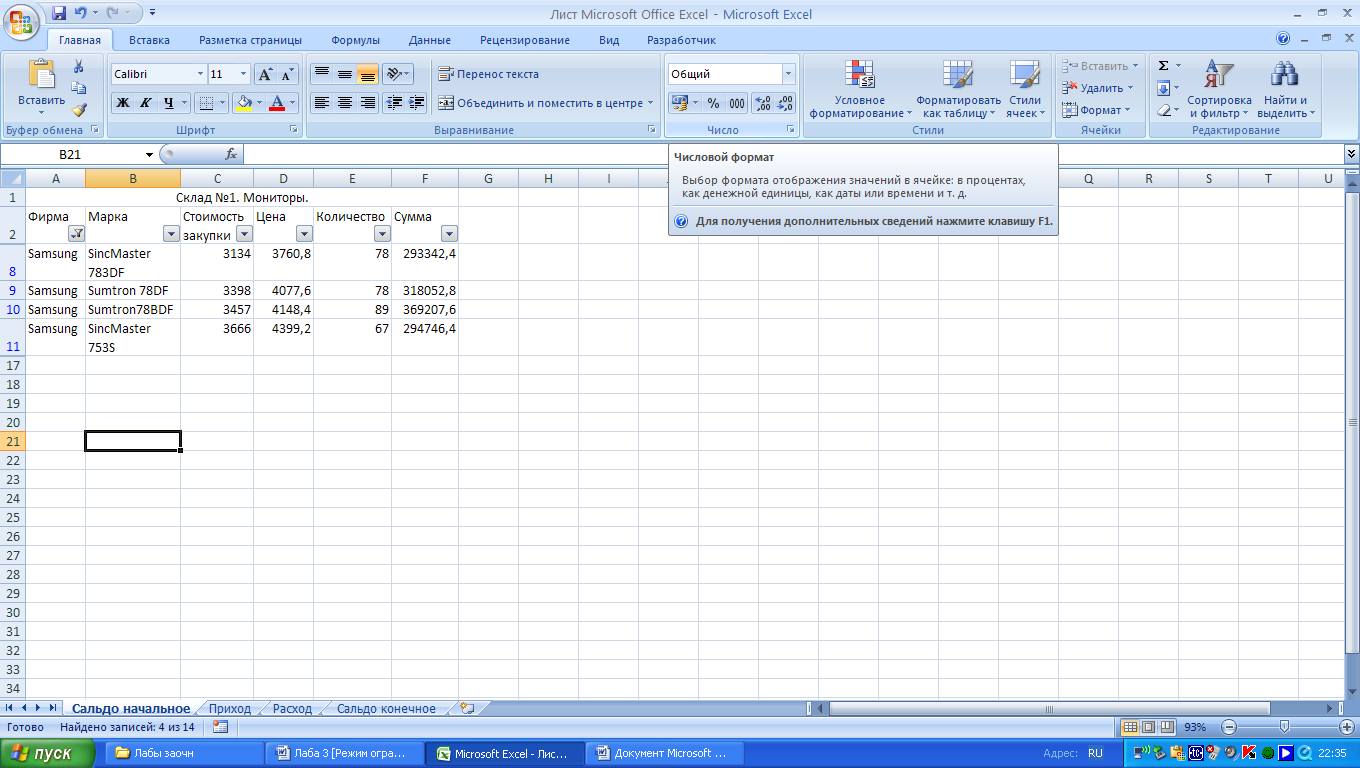Increase decimal places

click(762, 103)
